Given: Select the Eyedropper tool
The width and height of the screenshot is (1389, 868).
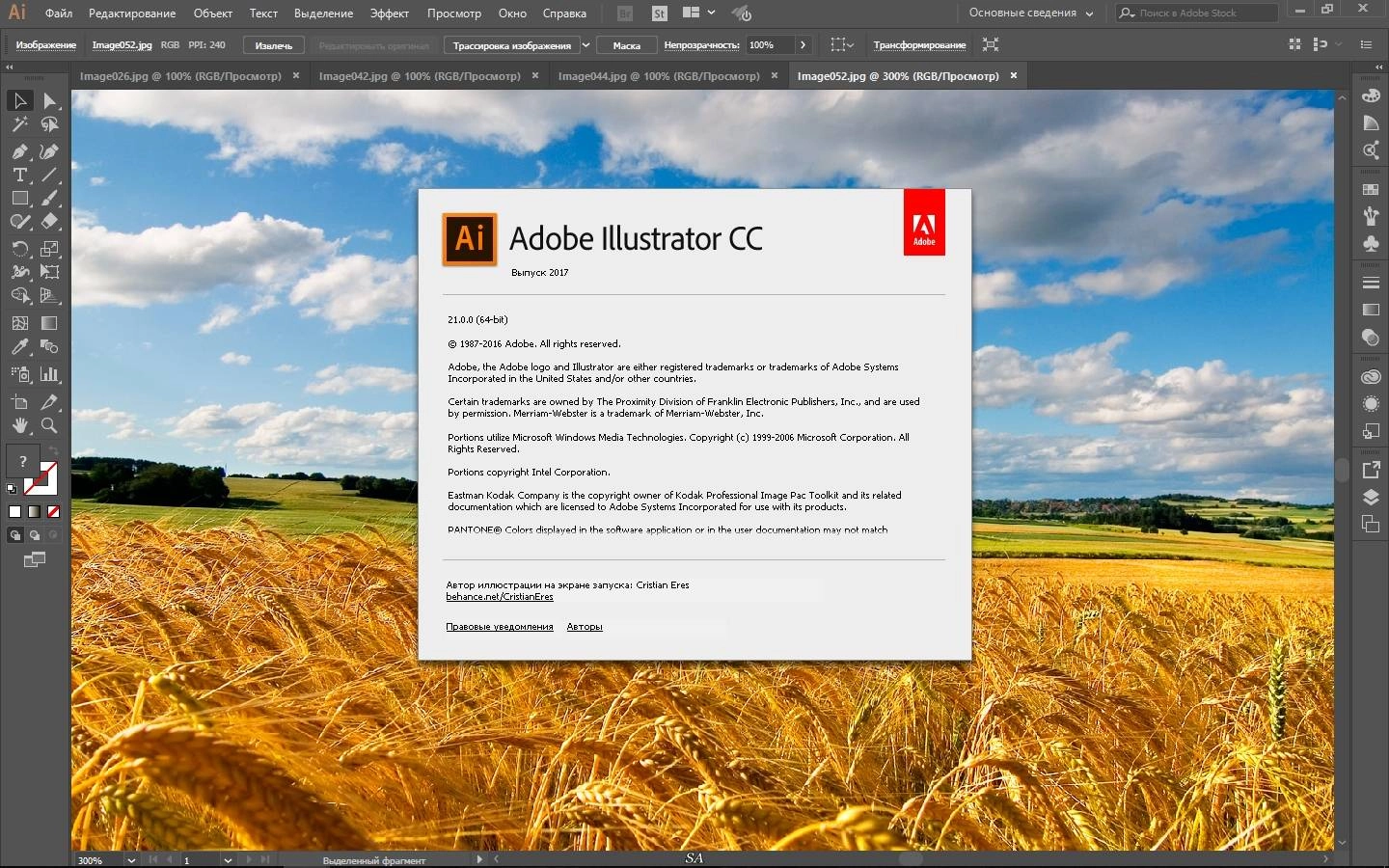Looking at the screenshot, I should [x=19, y=346].
